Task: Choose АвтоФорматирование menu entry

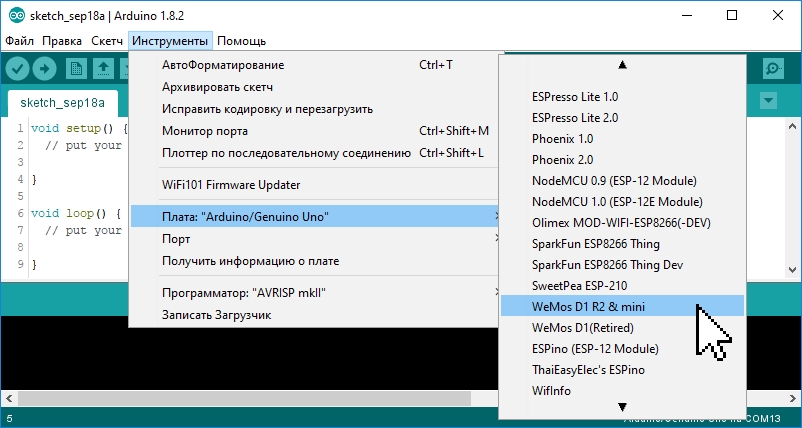Action: [x=315, y=65]
